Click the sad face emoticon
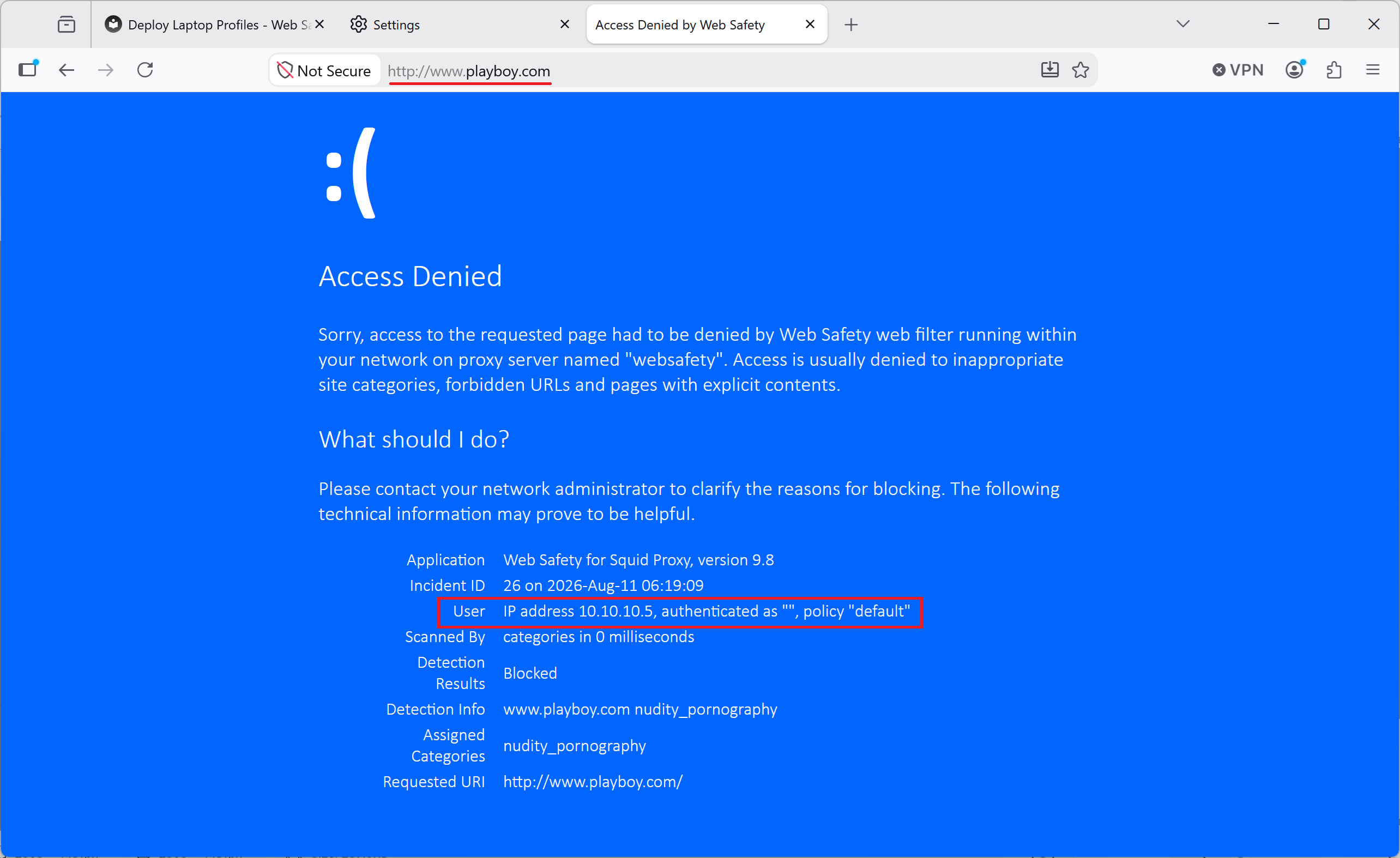The width and height of the screenshot is (1400, 858). tap(351, 173)
